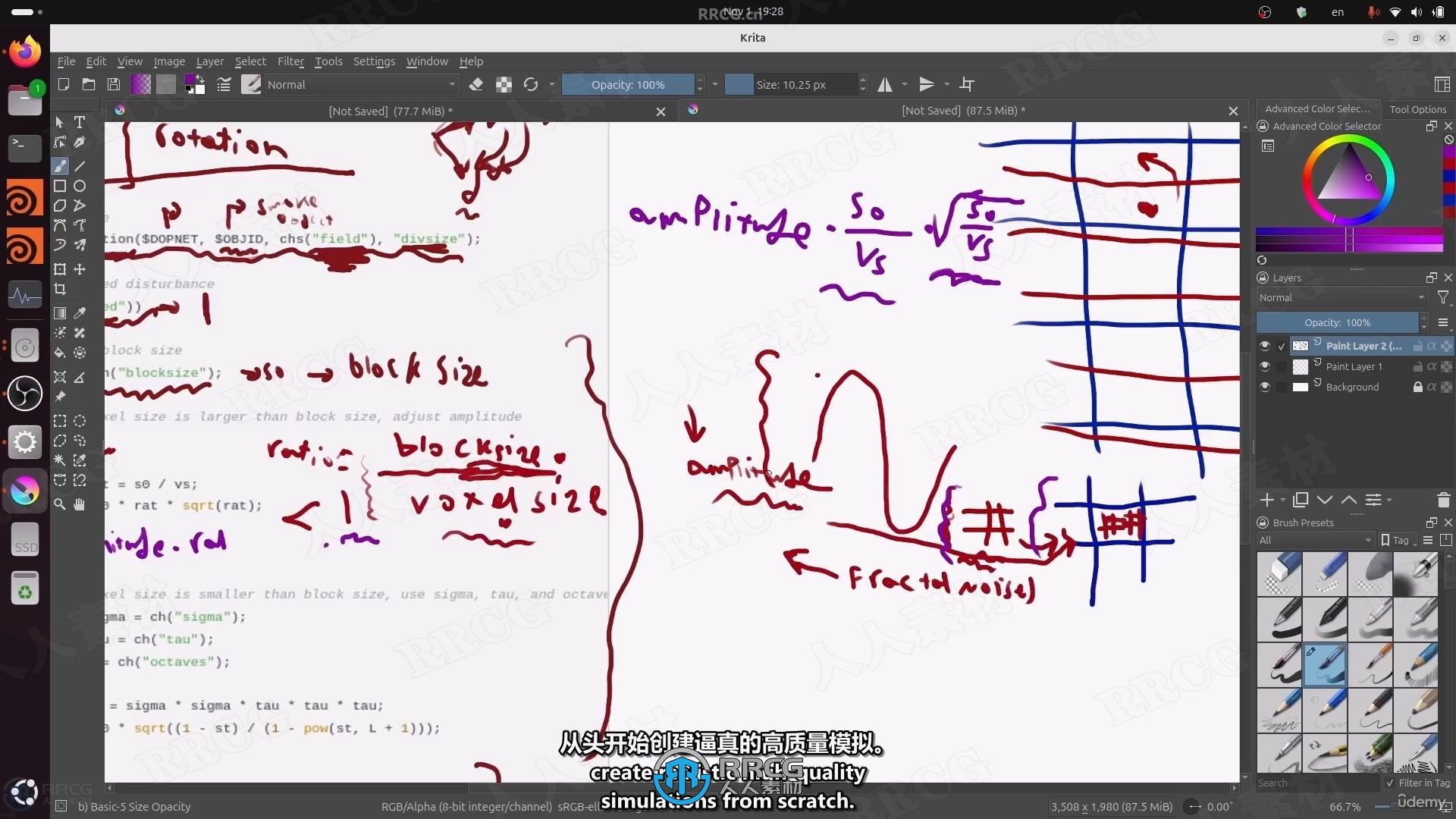
Task: Adjust the brush Opacity 100% slider
Action: click(628, 84)
